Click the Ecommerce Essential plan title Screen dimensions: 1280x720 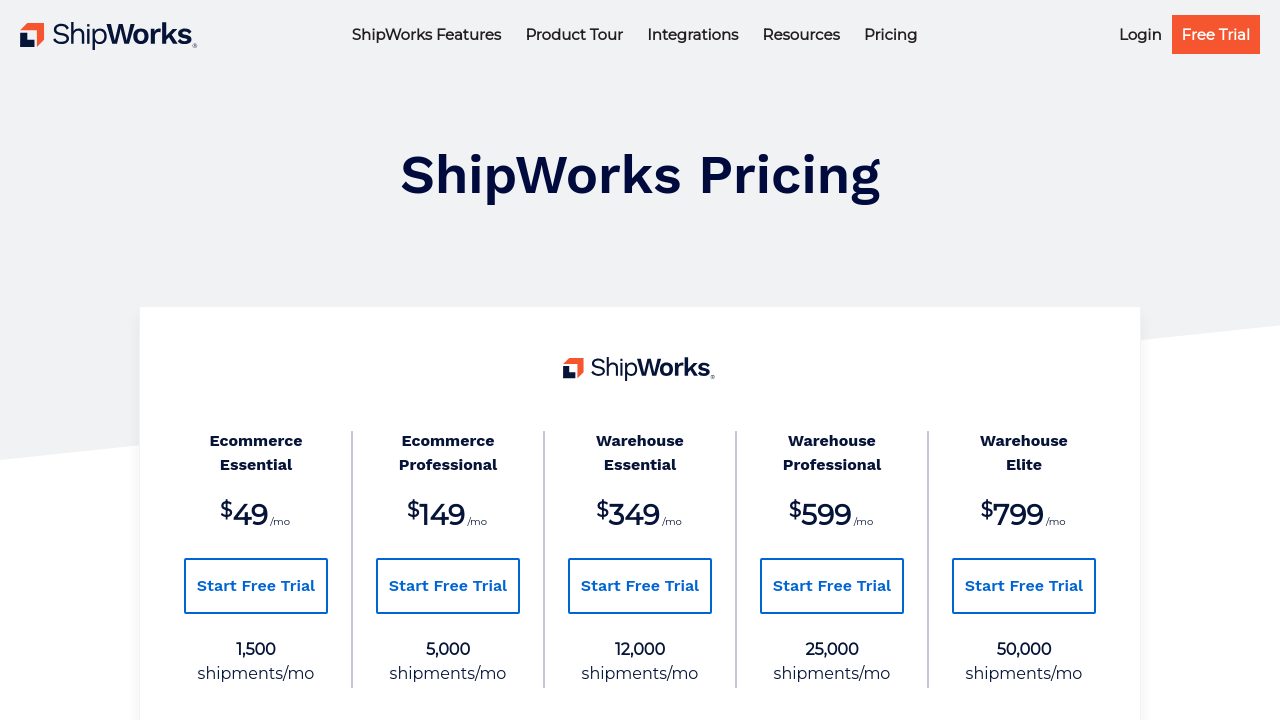pos(256,453)
